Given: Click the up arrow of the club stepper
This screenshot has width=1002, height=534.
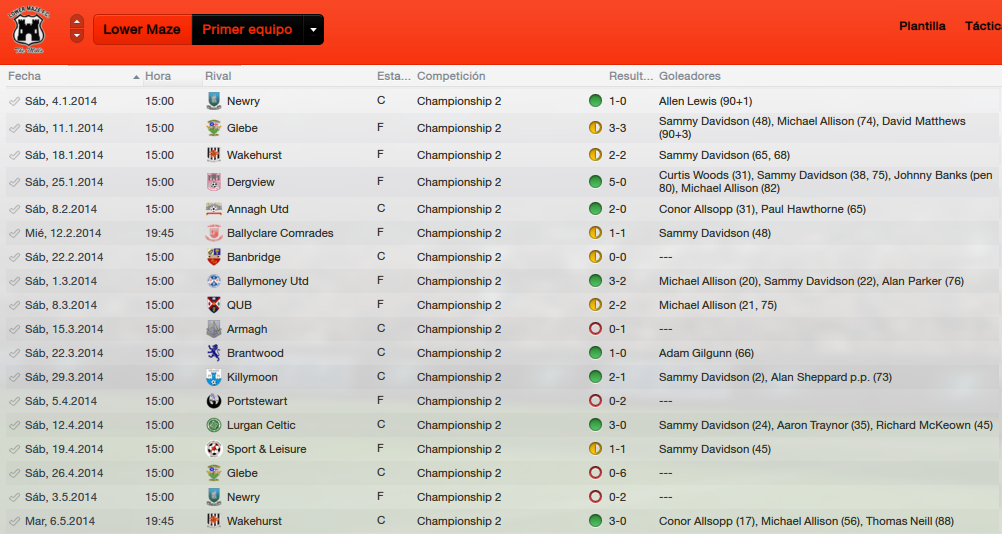Looking at the screenshot, I should (77, 22).
